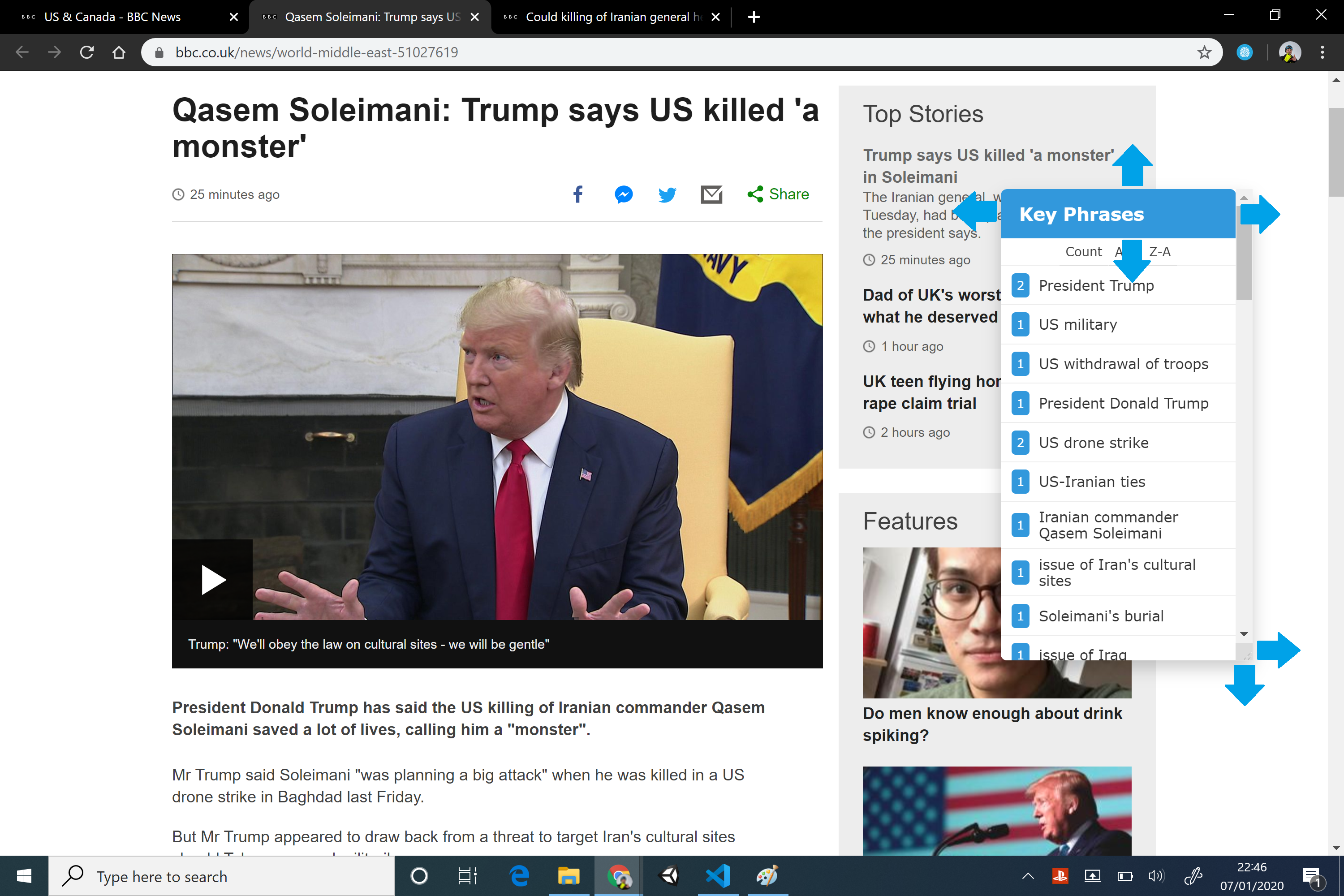This screenshot has width=1344, height=896.
Task: Show hidden system tray icons chevron
Action: click(1027, 875)
